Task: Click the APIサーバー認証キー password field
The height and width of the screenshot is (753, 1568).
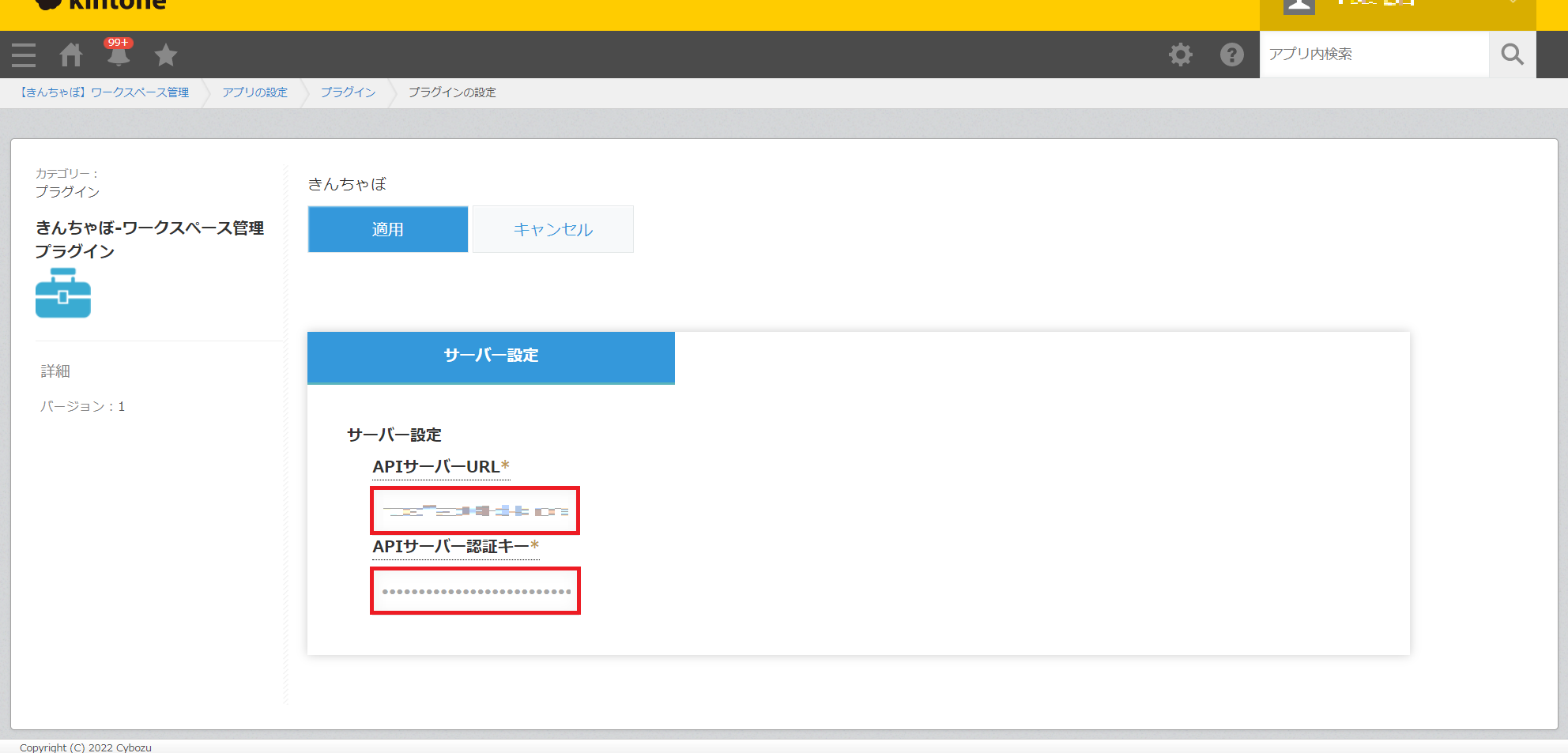Action: tap(475, 591)
